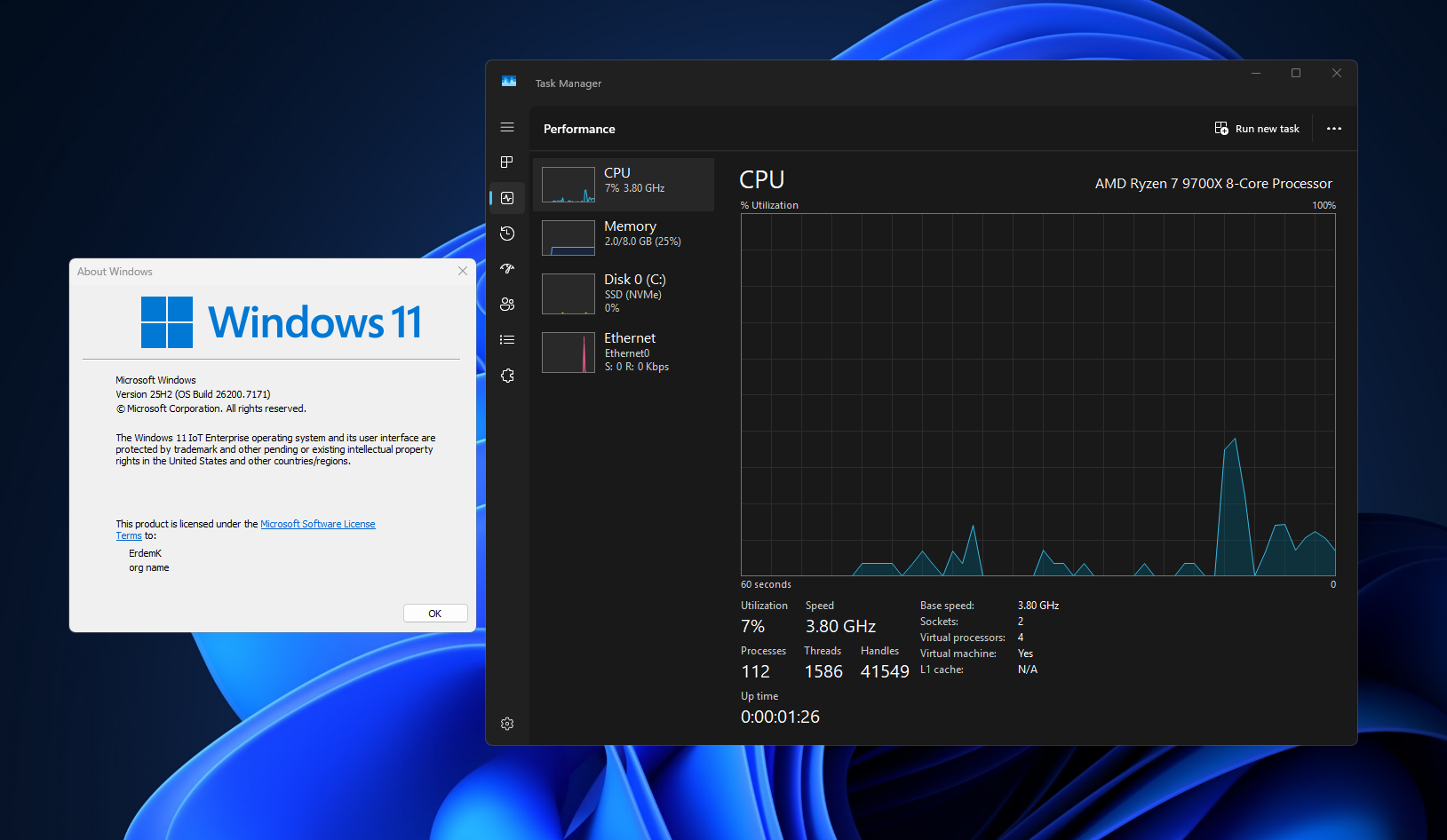Click the AMD Ryzen 7 9700X processor name
Screen dimensions: 1447x840
[1213, 184]
